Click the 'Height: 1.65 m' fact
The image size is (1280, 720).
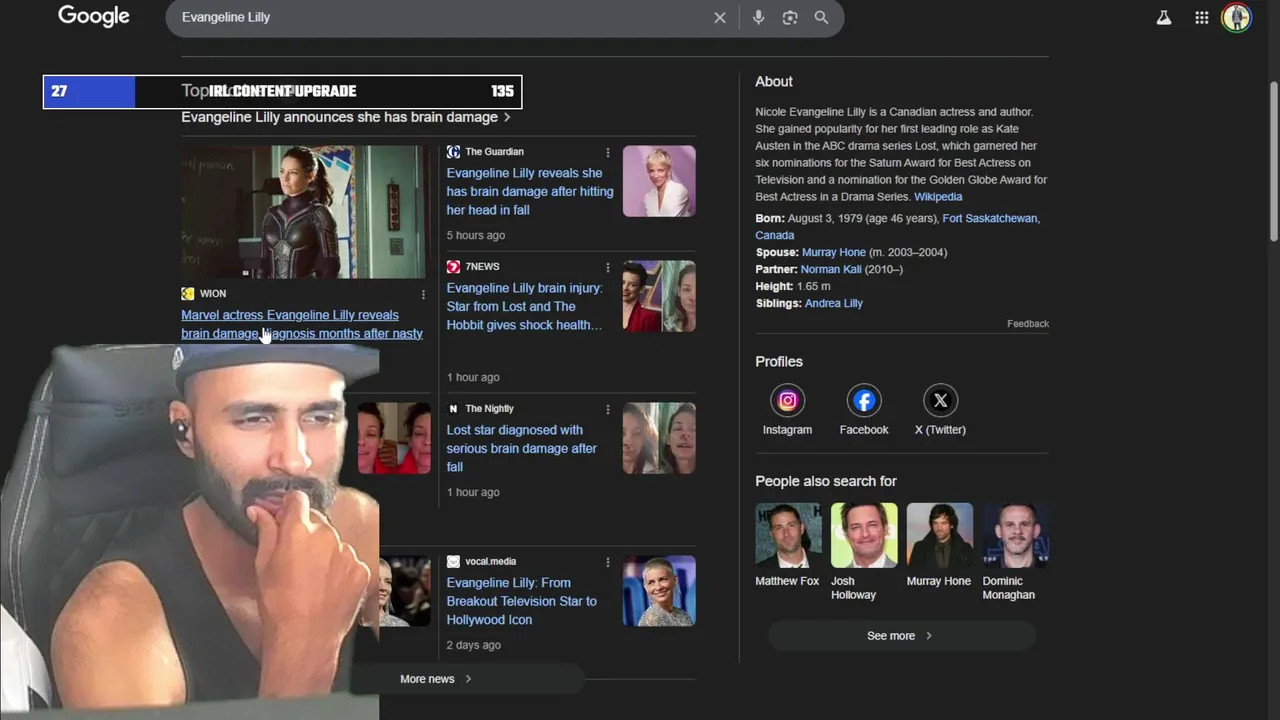pyautogui.click(x=793, y=286)
